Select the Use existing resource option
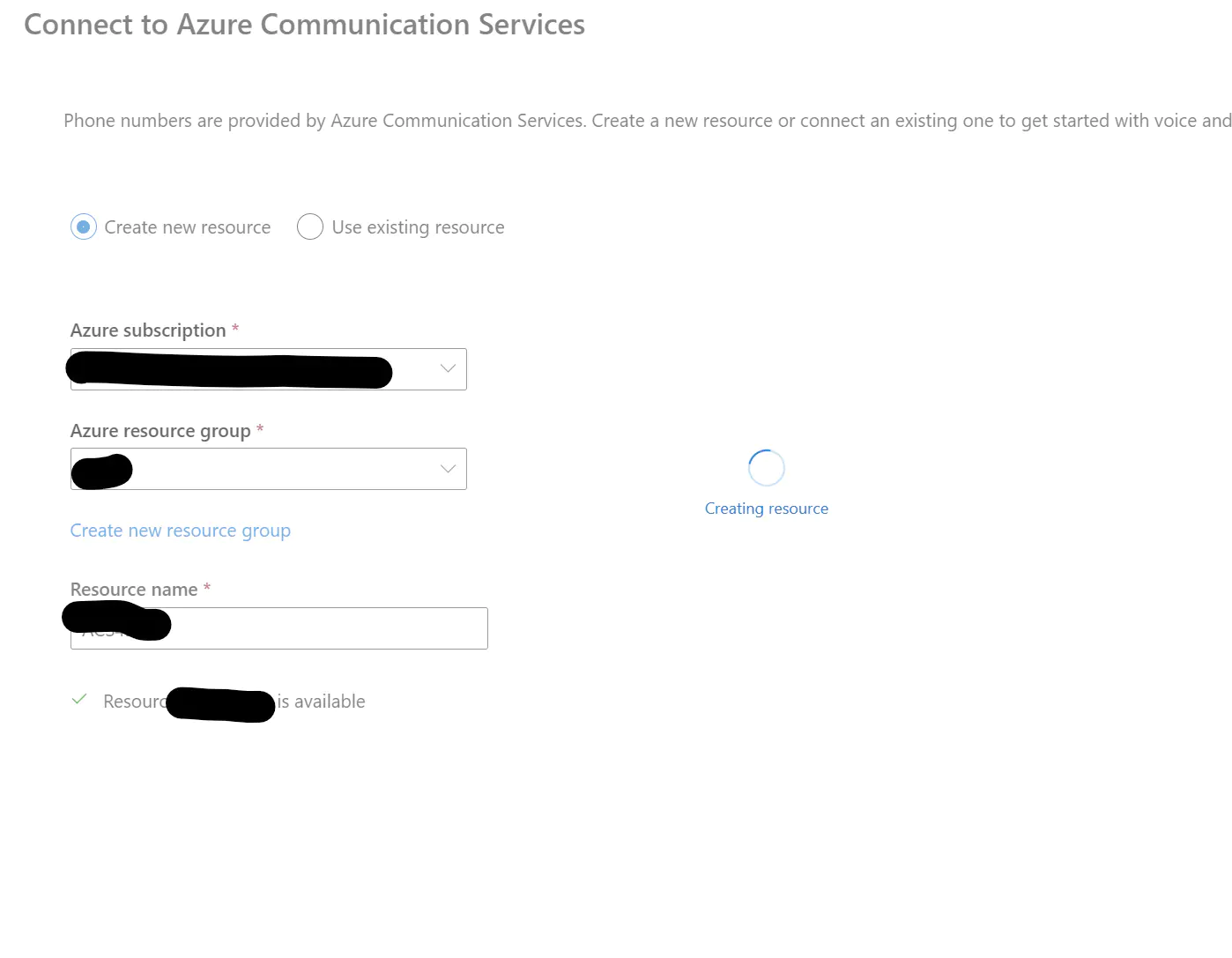 [310, 227]
